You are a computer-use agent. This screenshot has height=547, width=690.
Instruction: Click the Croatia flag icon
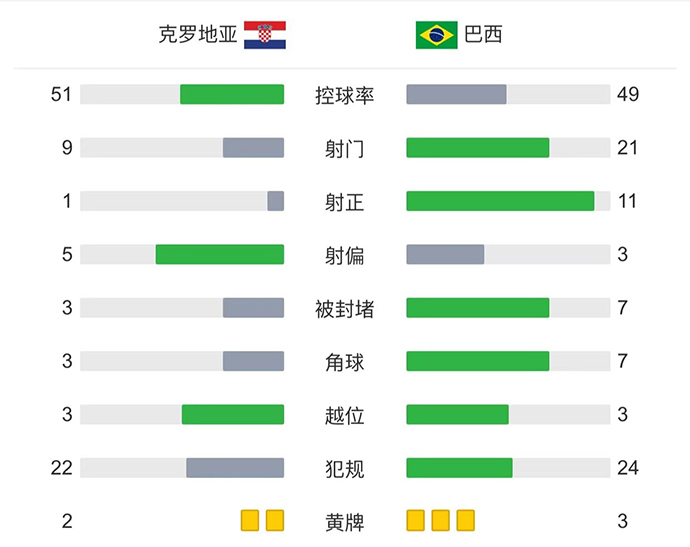[265, 35]
